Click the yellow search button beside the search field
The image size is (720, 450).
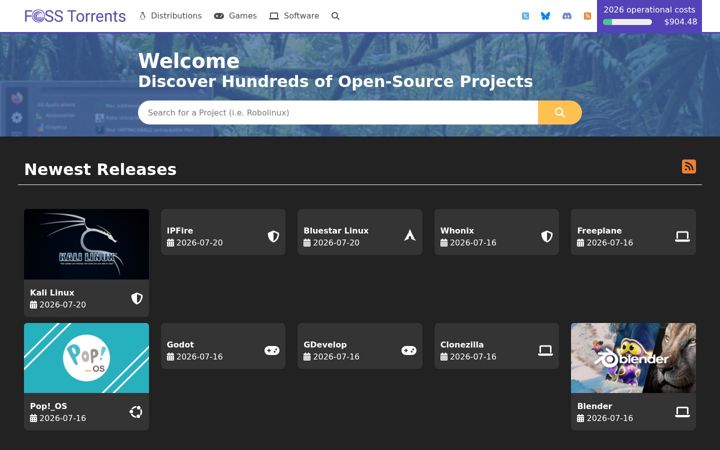pos(559,112)
